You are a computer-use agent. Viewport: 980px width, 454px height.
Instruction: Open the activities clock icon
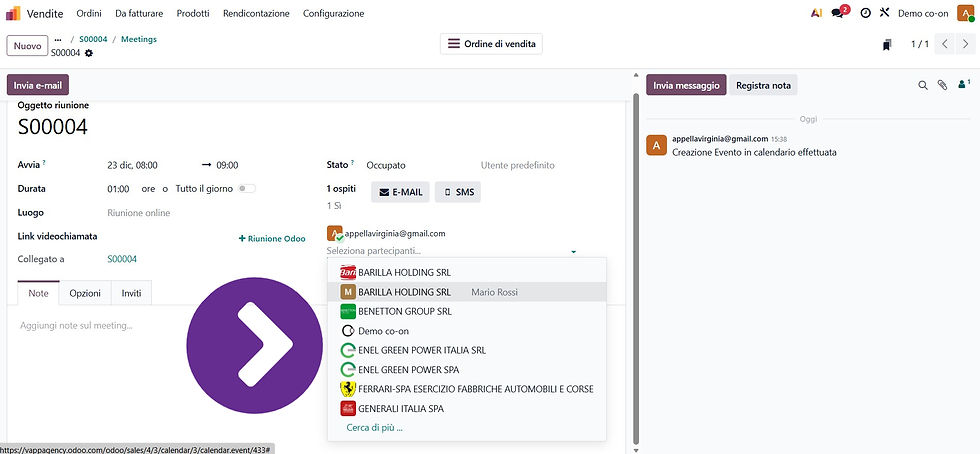pos(865,13)
